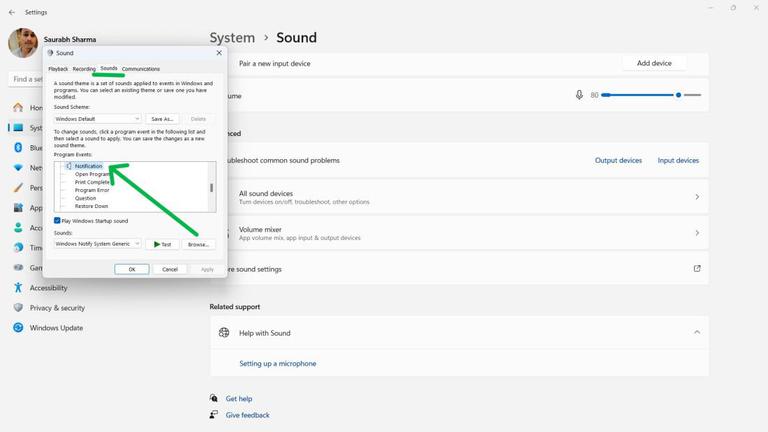Click the globe icon next to Help with Sound
This screenshot has height=432, width=768.
point(224,333)
